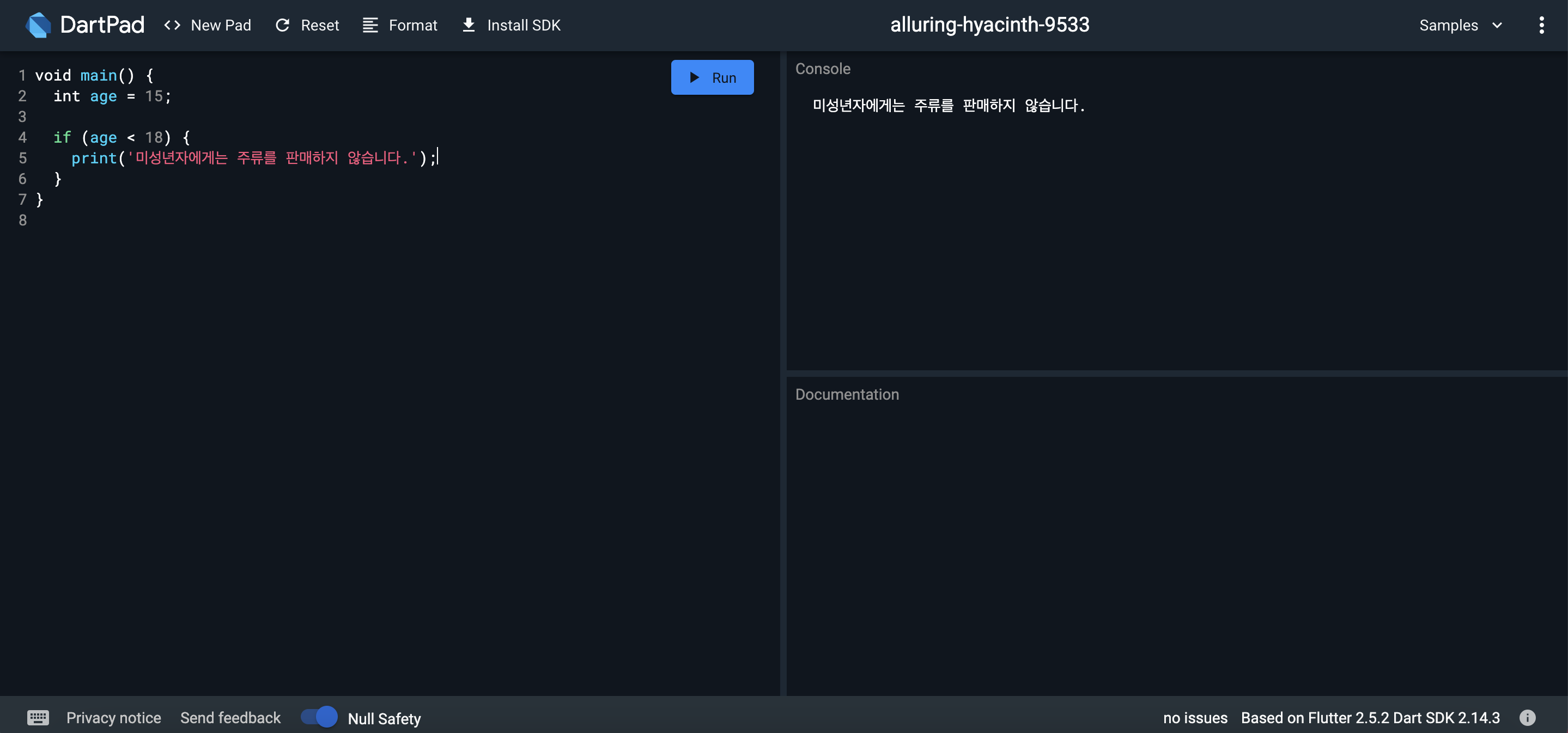Click the DartPad logo icon
This screenshot has width=1568, height=733.
38,25
